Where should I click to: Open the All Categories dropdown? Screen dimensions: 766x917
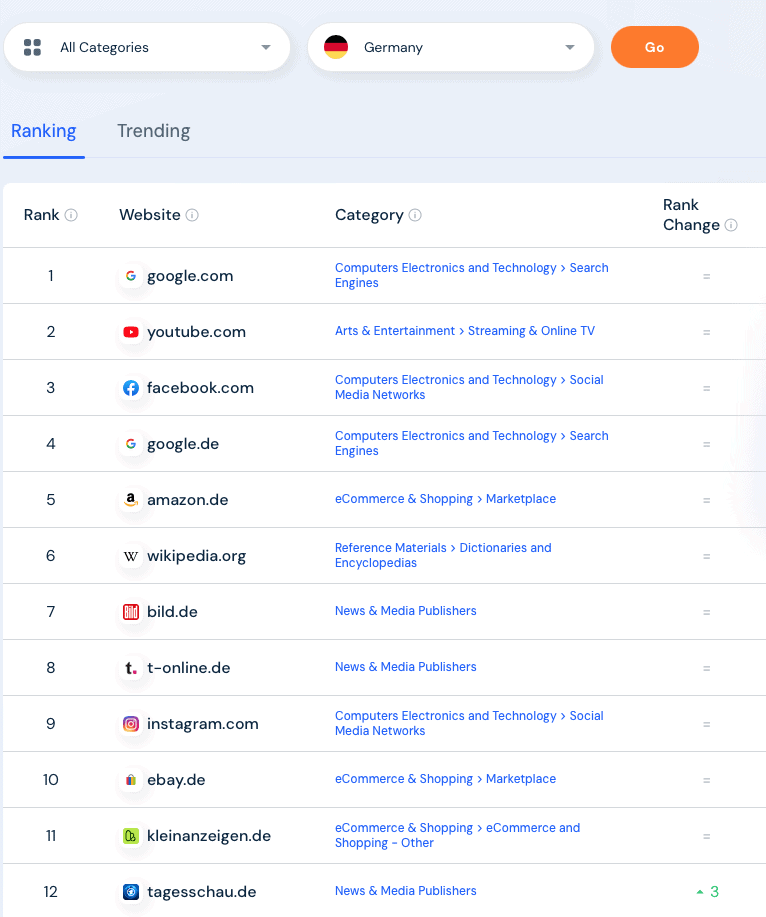tap(147, 47)
